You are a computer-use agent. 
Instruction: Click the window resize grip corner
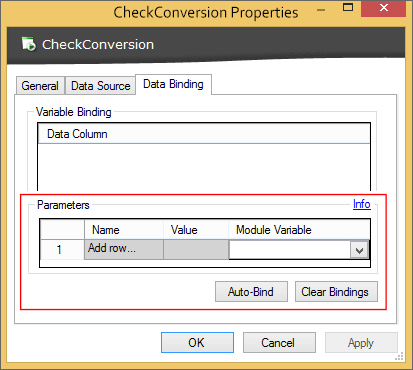tap(400, 357)
